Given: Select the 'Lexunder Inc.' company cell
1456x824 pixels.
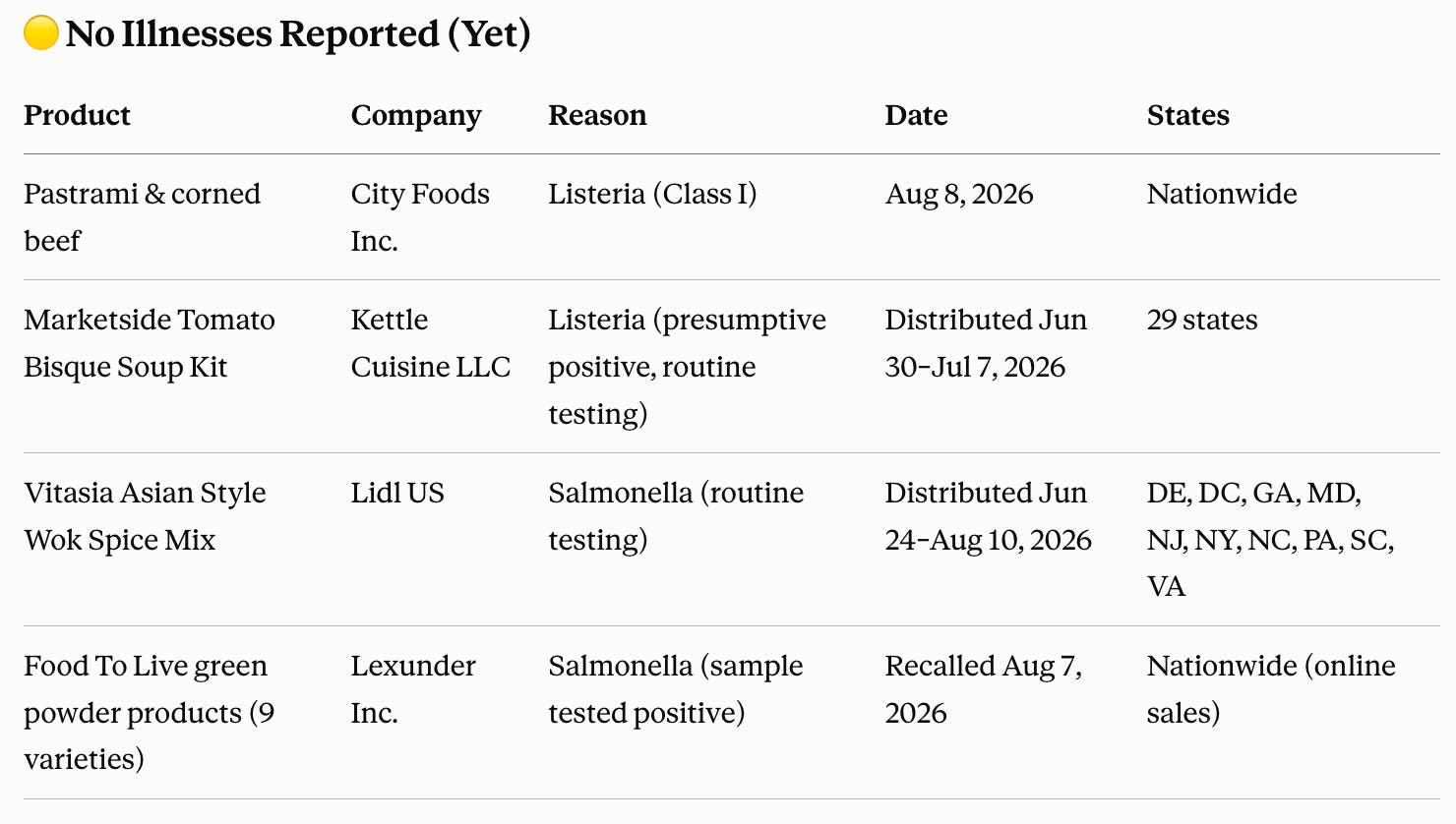Looking at the screenshot, I should tap(413, 689).
